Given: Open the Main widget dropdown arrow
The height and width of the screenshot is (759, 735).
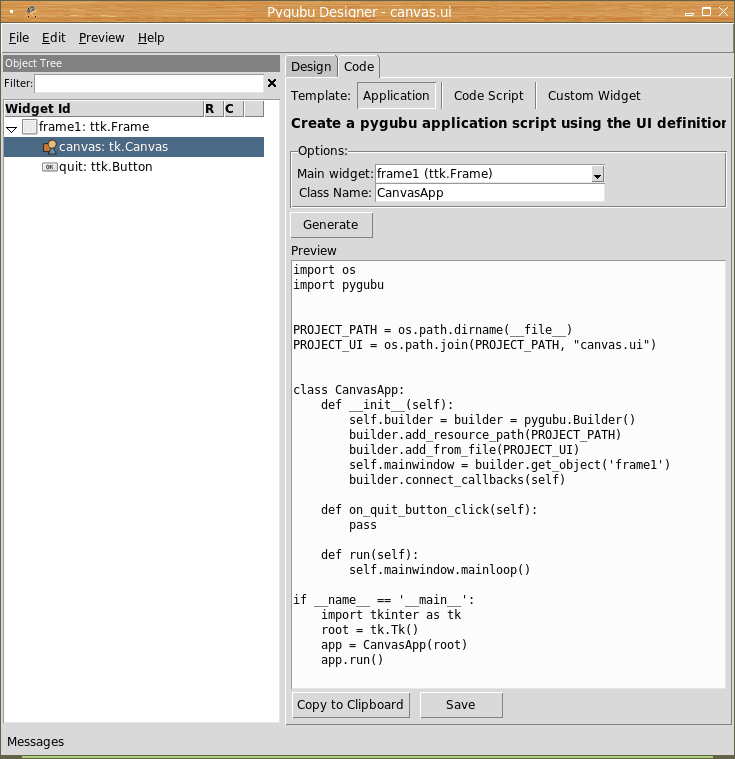Looking at the screenshot, I should coord(597,174).
